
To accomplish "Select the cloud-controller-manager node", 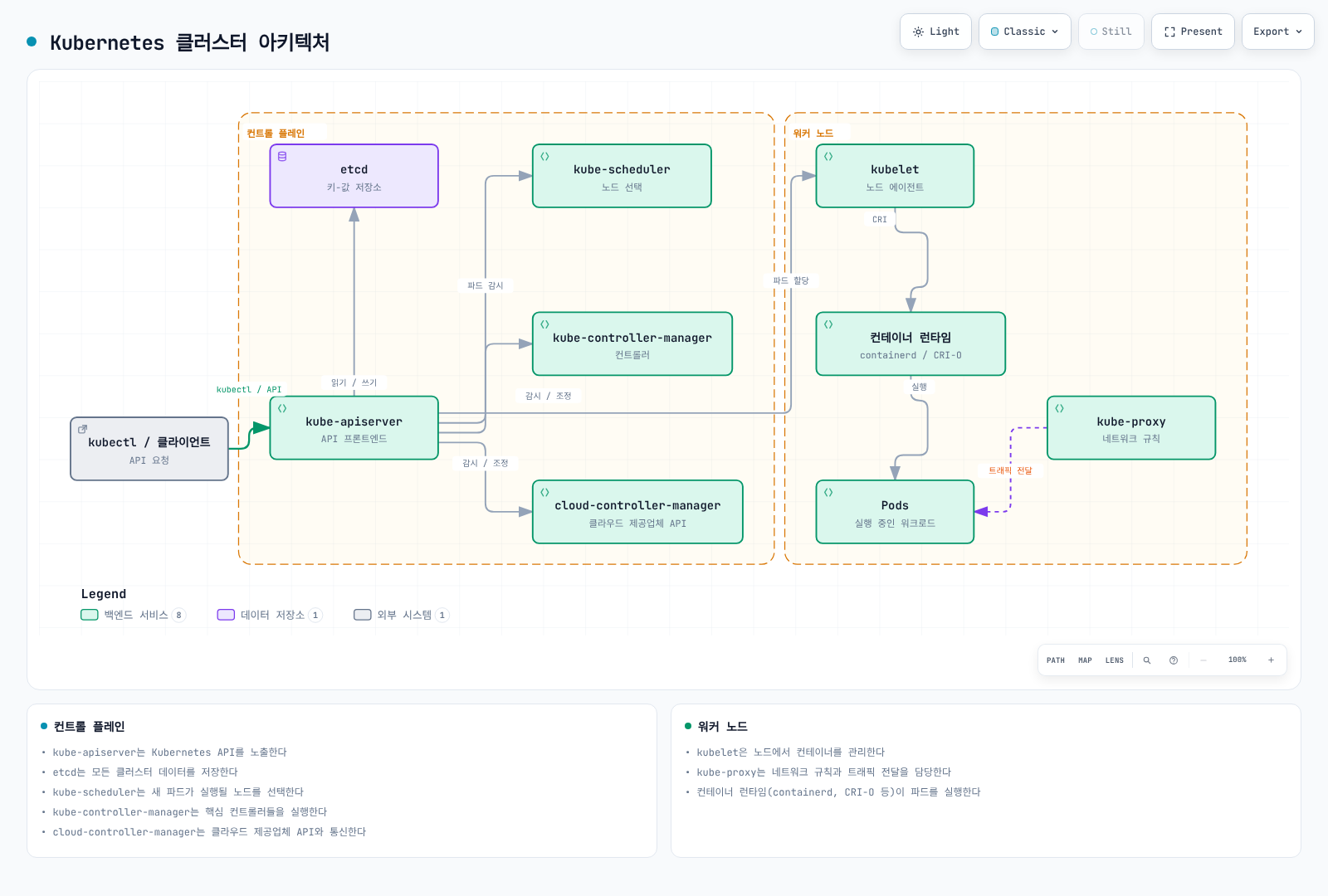I will pyautogui.click(x=637, y=512).
